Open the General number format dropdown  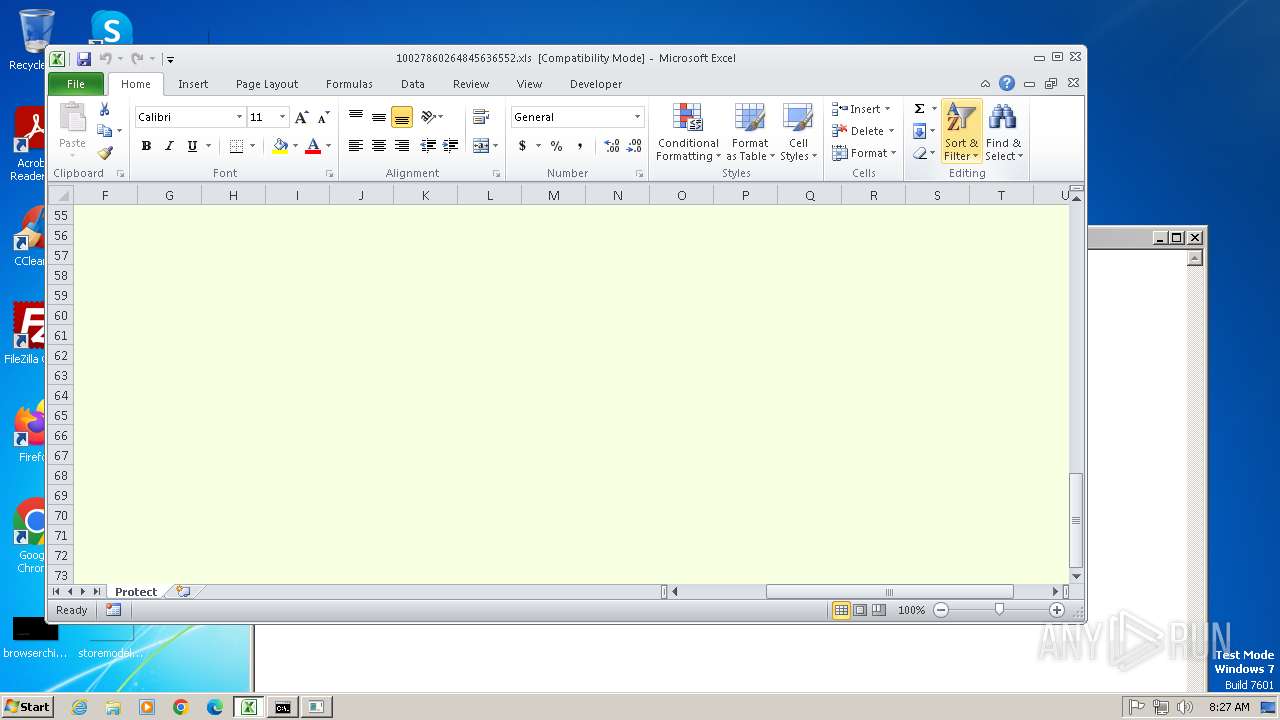pos(637,117)
